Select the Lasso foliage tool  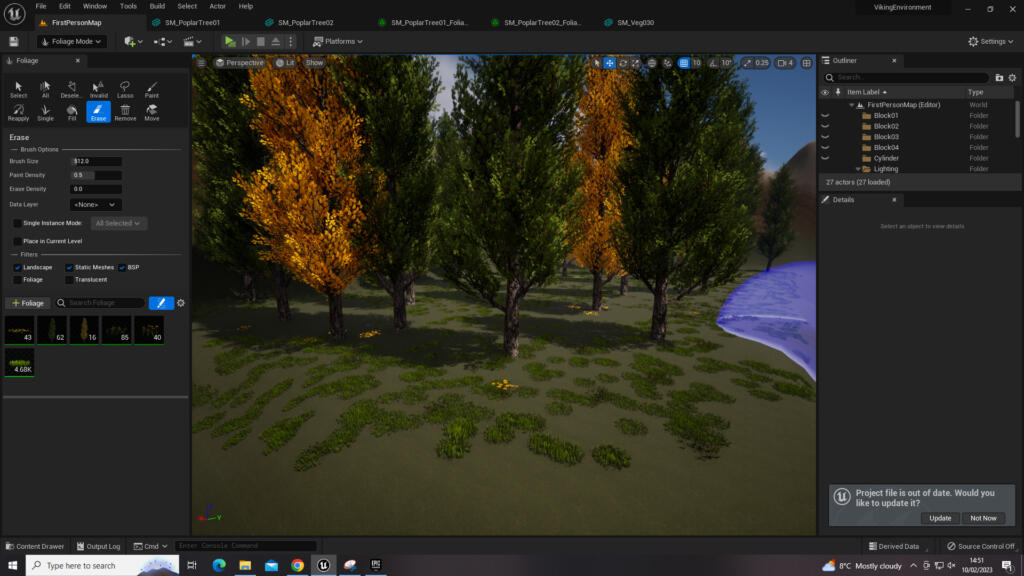tap(125, 90)
